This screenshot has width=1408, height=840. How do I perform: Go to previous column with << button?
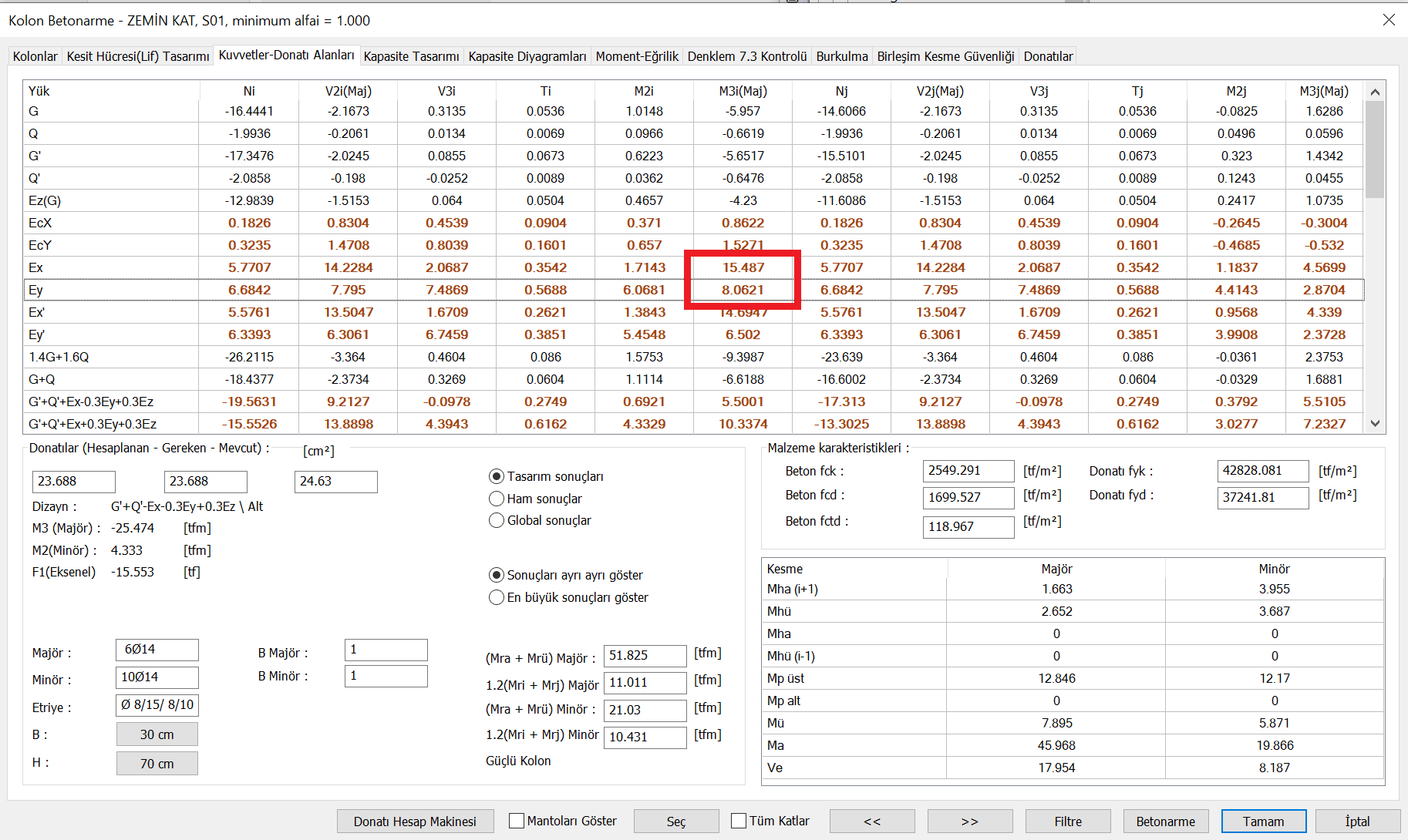click(872, 822)
